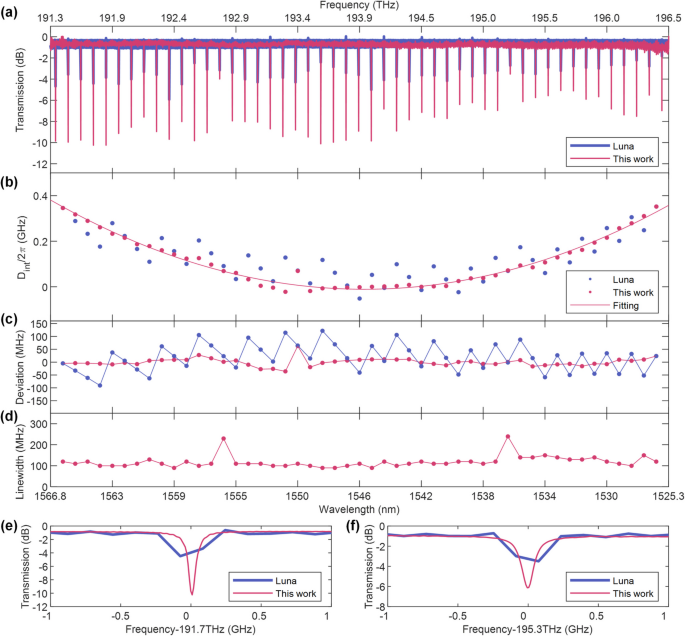The width and height of the screenshot is (685, 636).
Task: Click the pink This work line swatch in panel (f) legend
Action: (582, 593)
